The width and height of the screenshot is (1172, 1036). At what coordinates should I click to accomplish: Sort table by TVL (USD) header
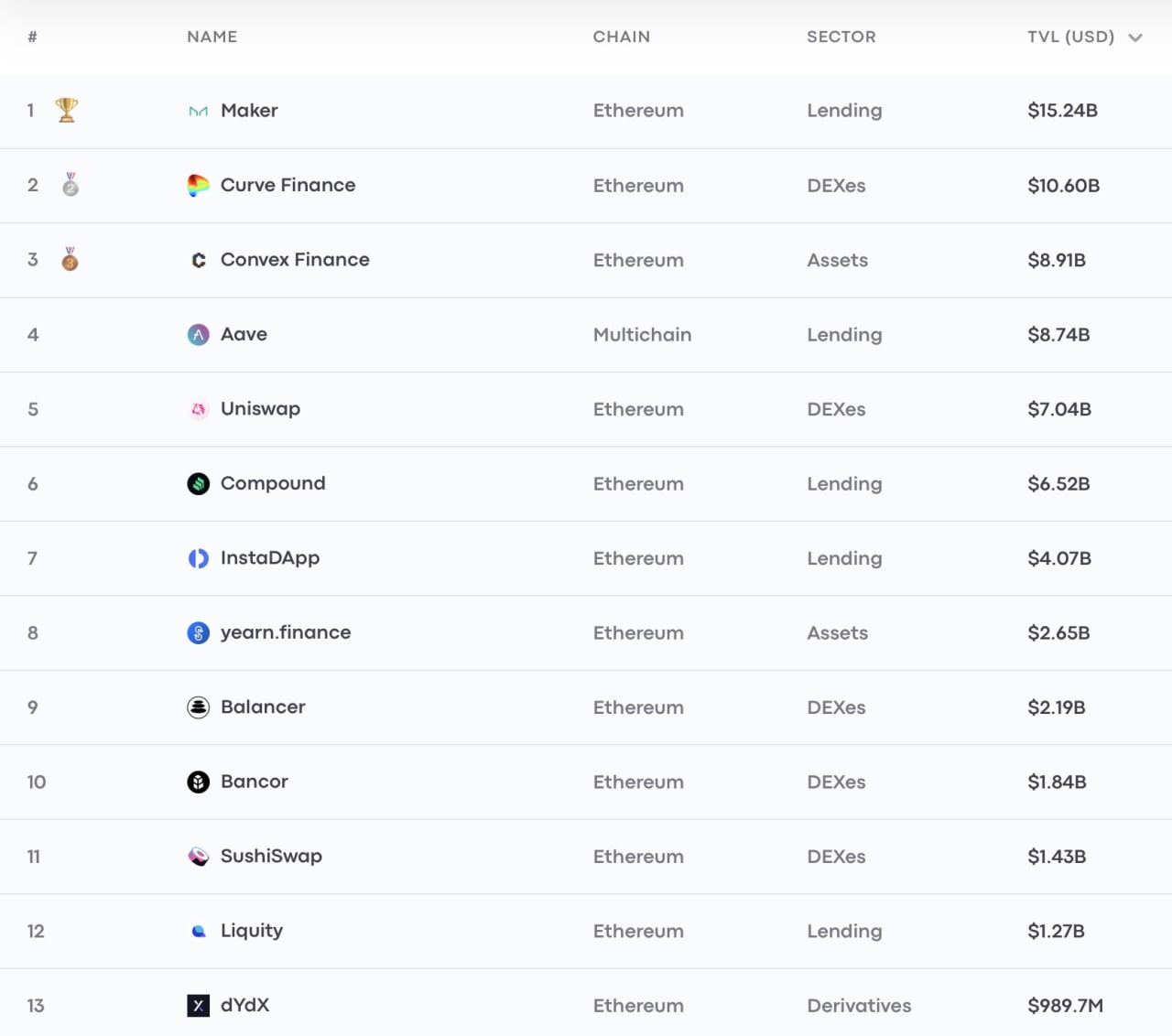click(1070, 37)
